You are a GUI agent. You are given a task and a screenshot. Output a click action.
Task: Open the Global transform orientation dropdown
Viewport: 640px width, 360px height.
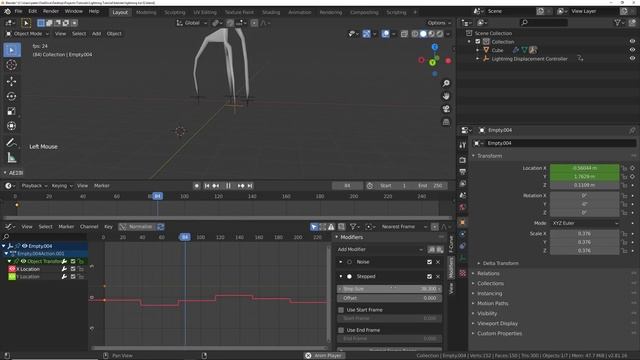tap(191, 23)
